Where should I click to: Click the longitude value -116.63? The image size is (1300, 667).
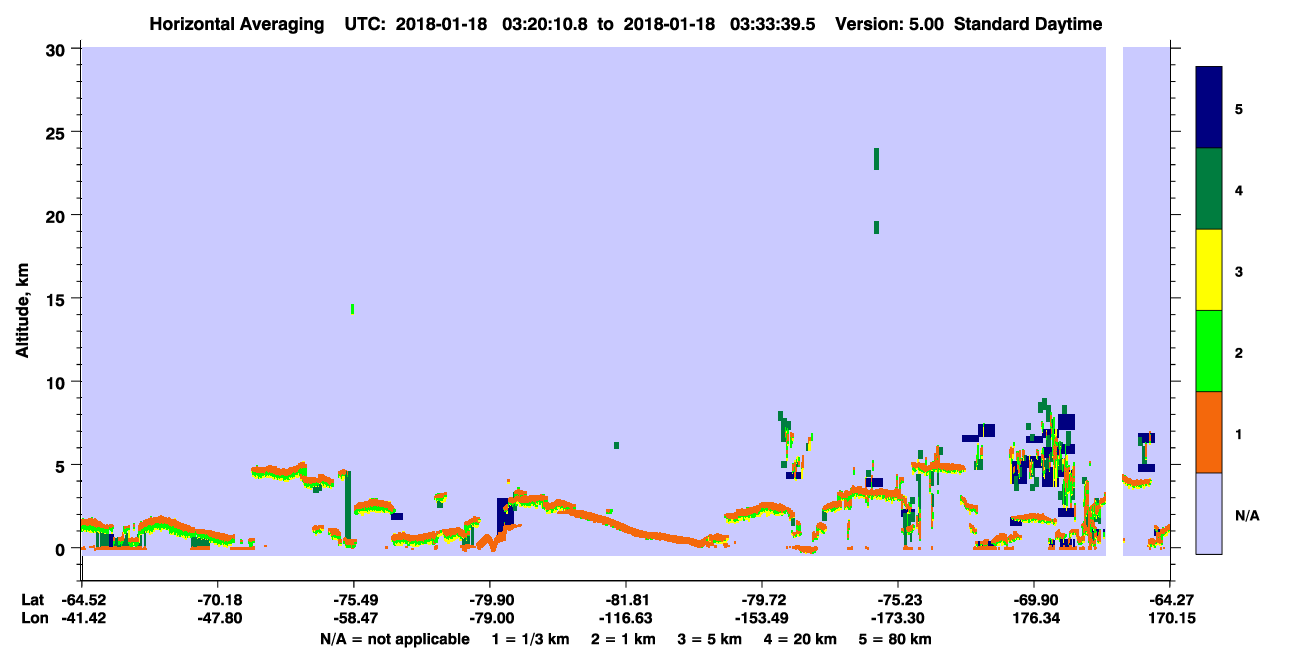(625, 618)
